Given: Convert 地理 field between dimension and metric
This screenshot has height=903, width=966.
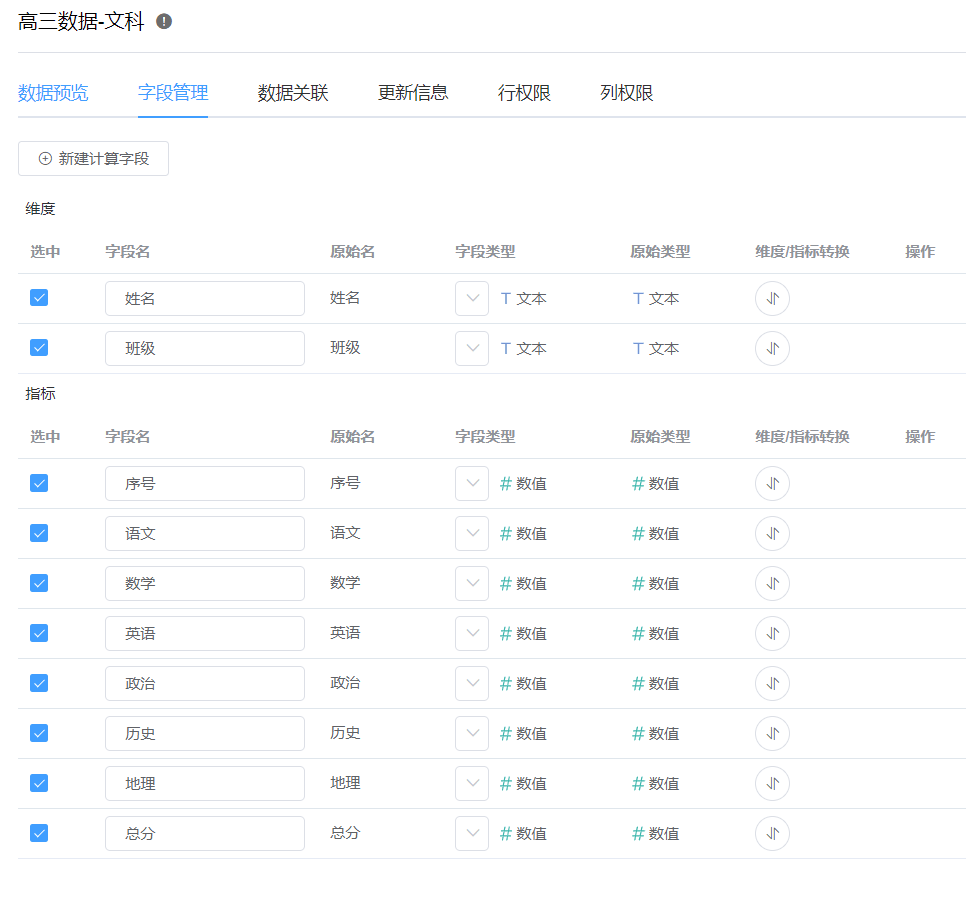Looking at the screenshot, I should coord(772,784).
